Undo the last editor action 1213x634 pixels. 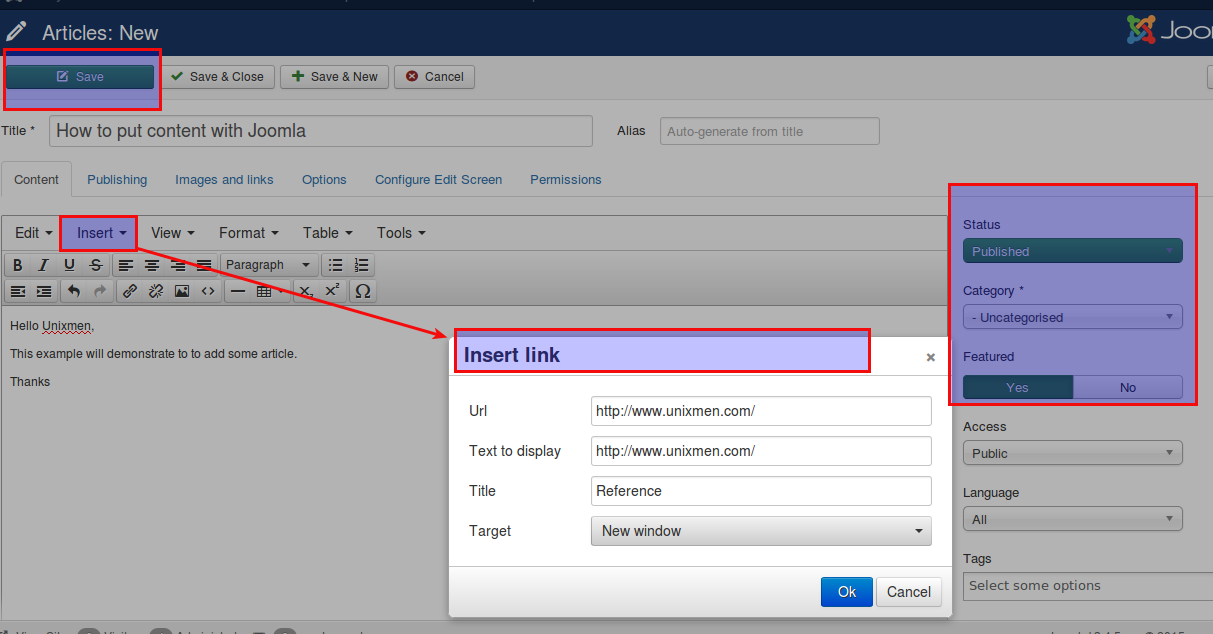73,291
